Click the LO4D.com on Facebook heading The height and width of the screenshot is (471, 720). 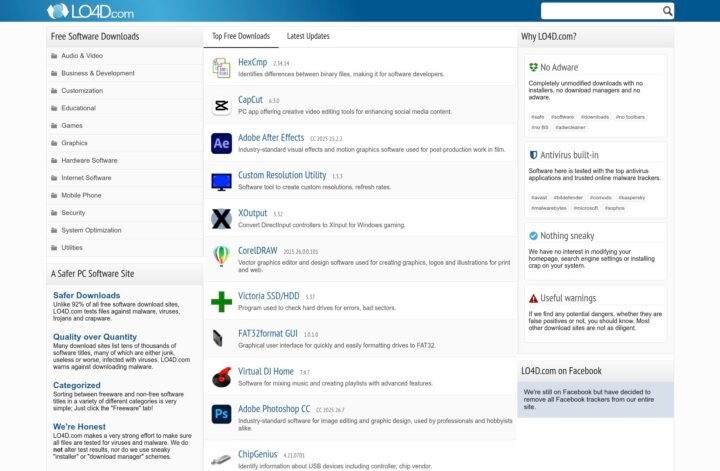point(561,371)
